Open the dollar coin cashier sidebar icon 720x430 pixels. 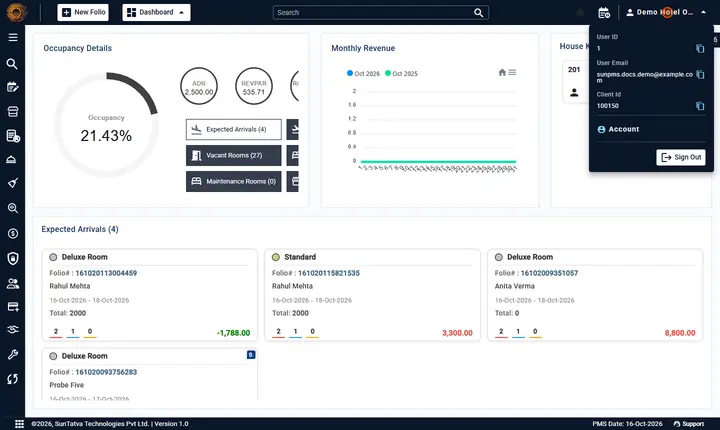pyautogui.click(x=13, y=233)
